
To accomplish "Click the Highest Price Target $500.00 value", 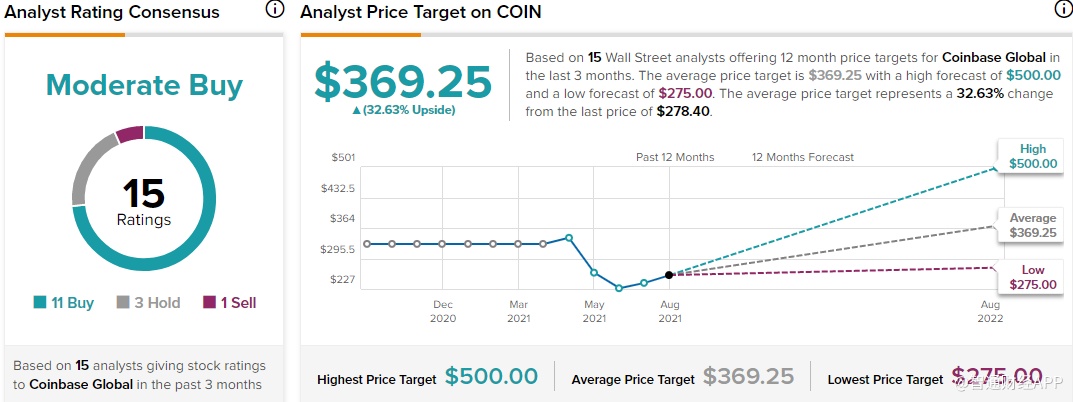I will 491,377.
